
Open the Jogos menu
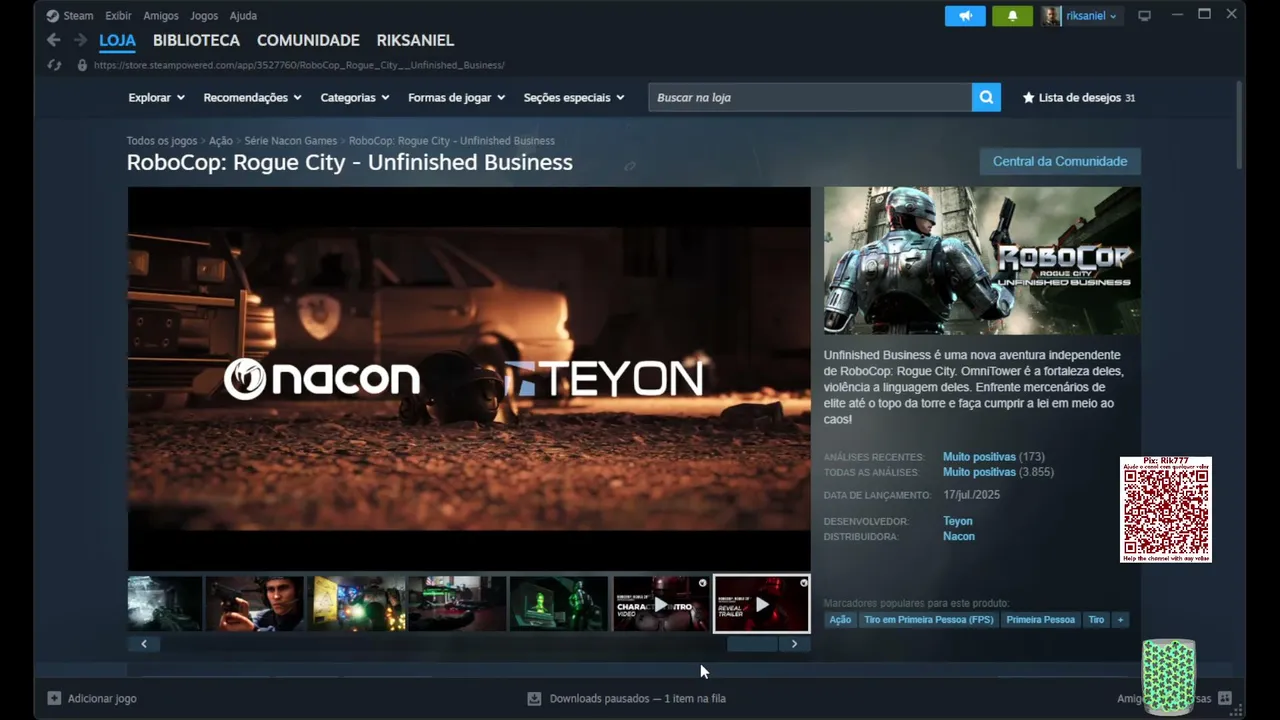(x=204, y=16)
